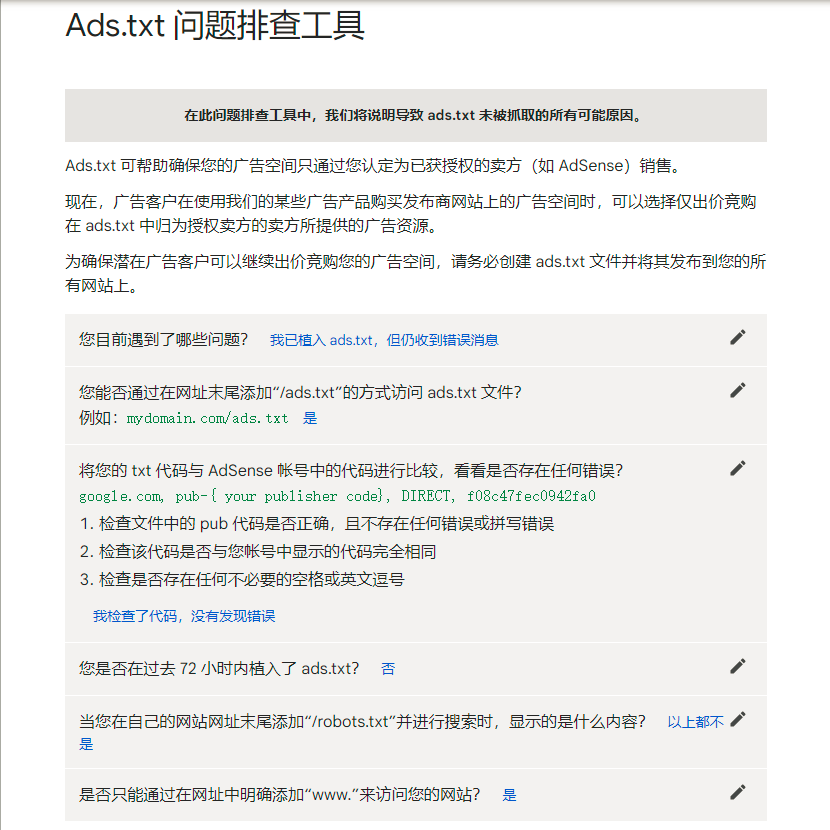
Task: Click the question about past 72 hours
Action: pos(220,668)
